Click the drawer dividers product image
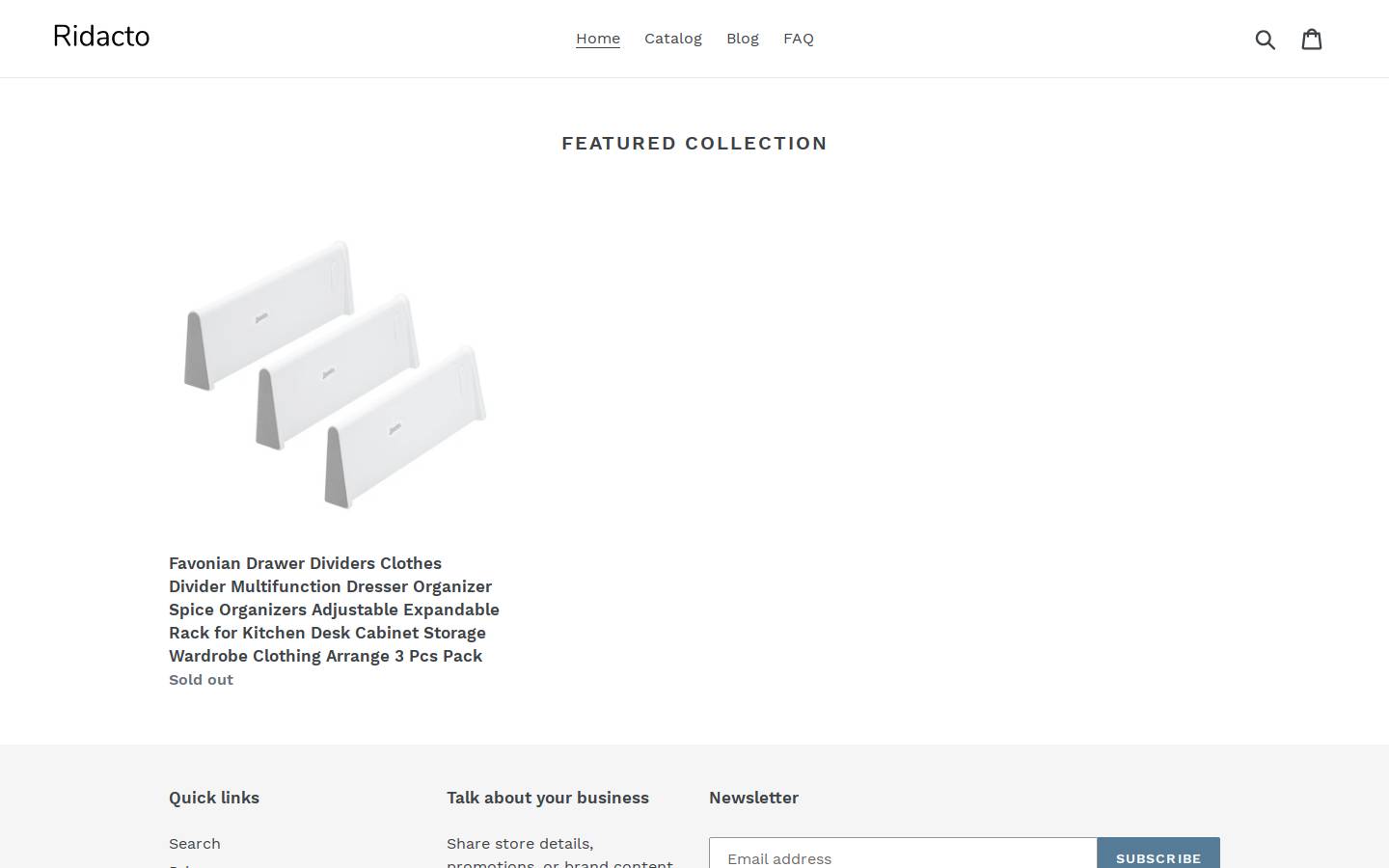The height and width of the screenshot is (868, 1389). (x=335, y=373)
